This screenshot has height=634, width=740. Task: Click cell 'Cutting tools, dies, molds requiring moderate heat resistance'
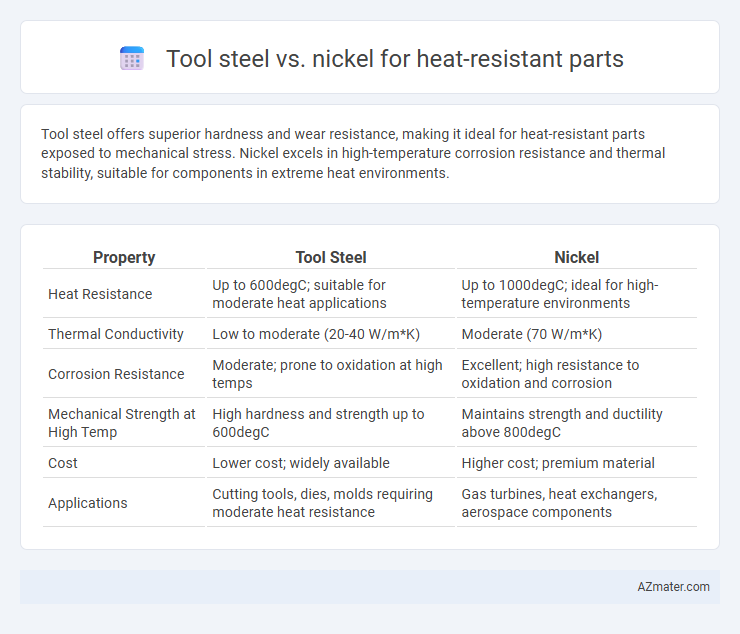(x=322, y=503)
